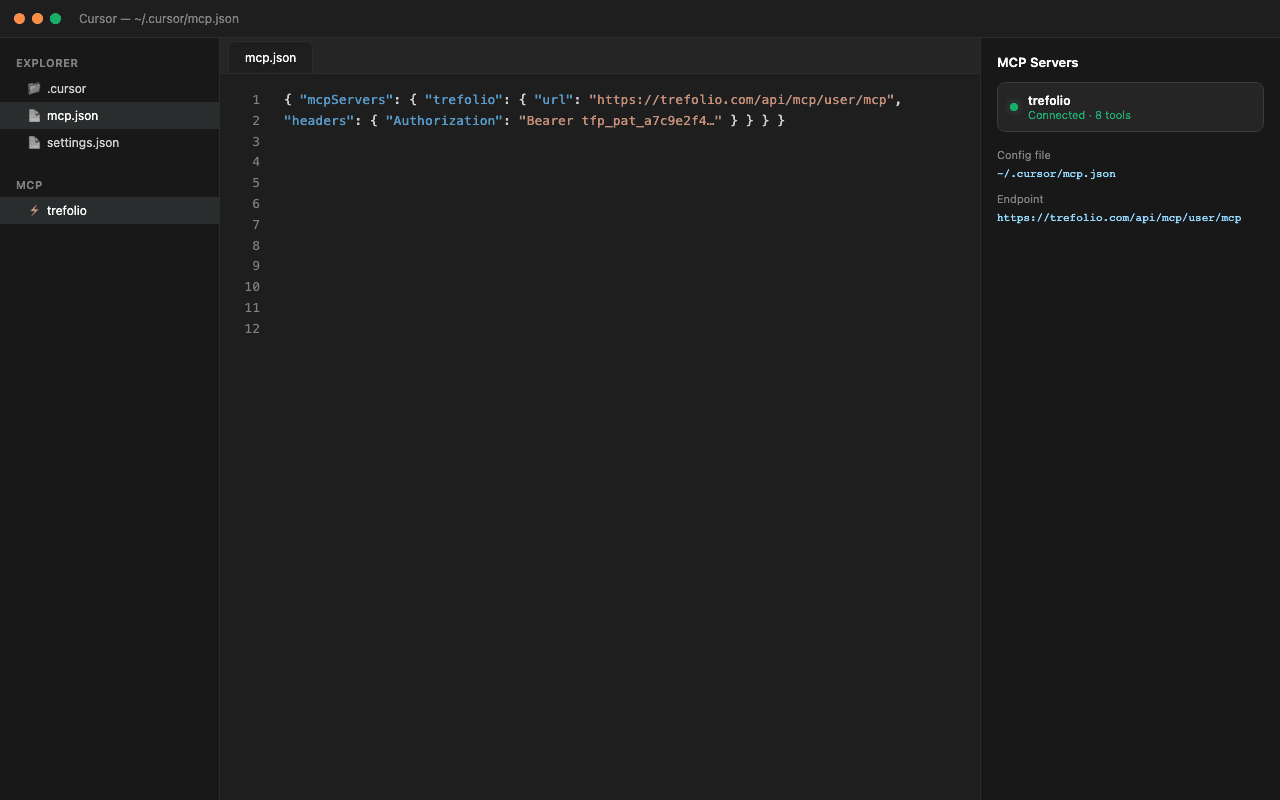
Task: Click the window title "Cursor — ~/.cursor/mcp.json"
Action: click(159, 19)
